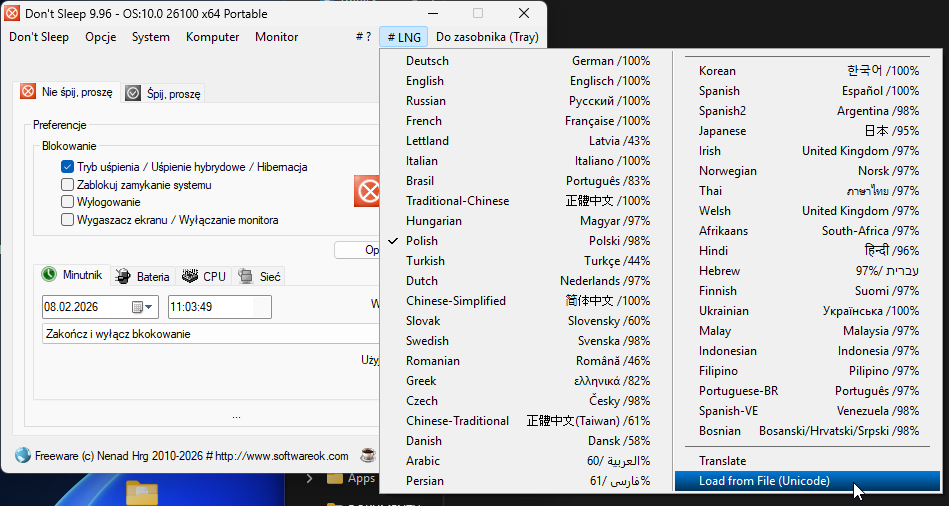This screenshot has height=506, width=949.
Task: Open the 'Zakończ i wyłącz blokowanie' combo box
Action: click(211, 334)
